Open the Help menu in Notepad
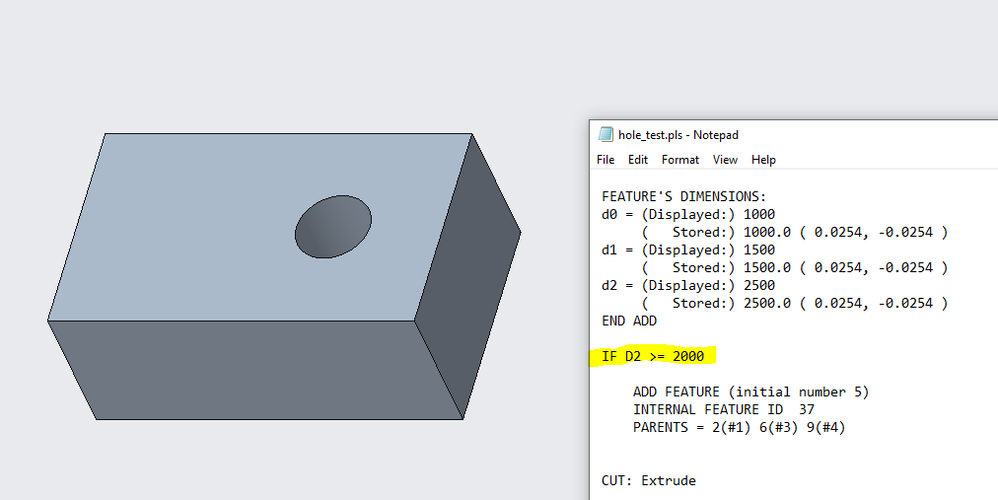The image size is (998, 500). point(763,160)
